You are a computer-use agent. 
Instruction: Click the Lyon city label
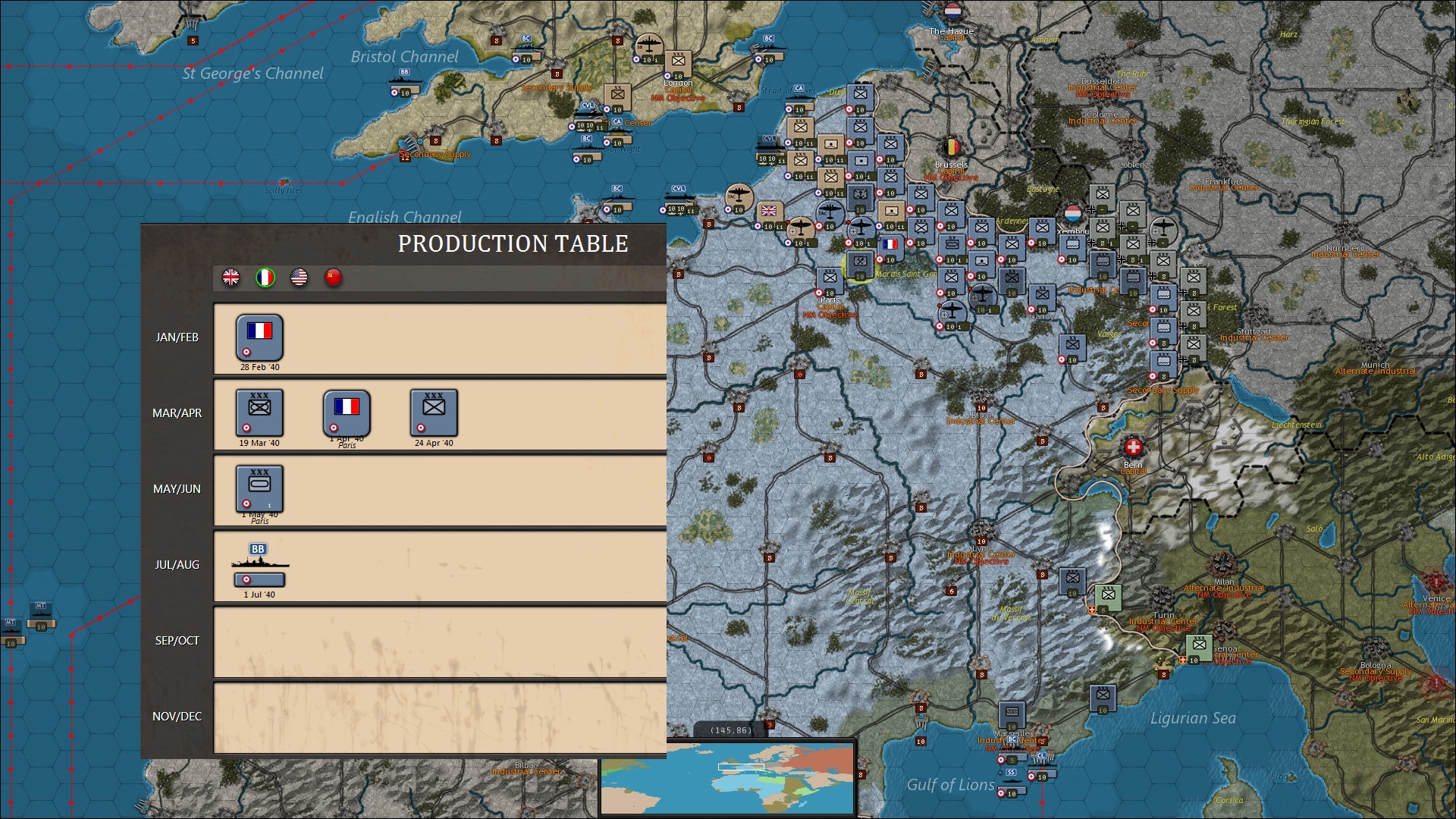pyautogui.click(x=981, y=548)
